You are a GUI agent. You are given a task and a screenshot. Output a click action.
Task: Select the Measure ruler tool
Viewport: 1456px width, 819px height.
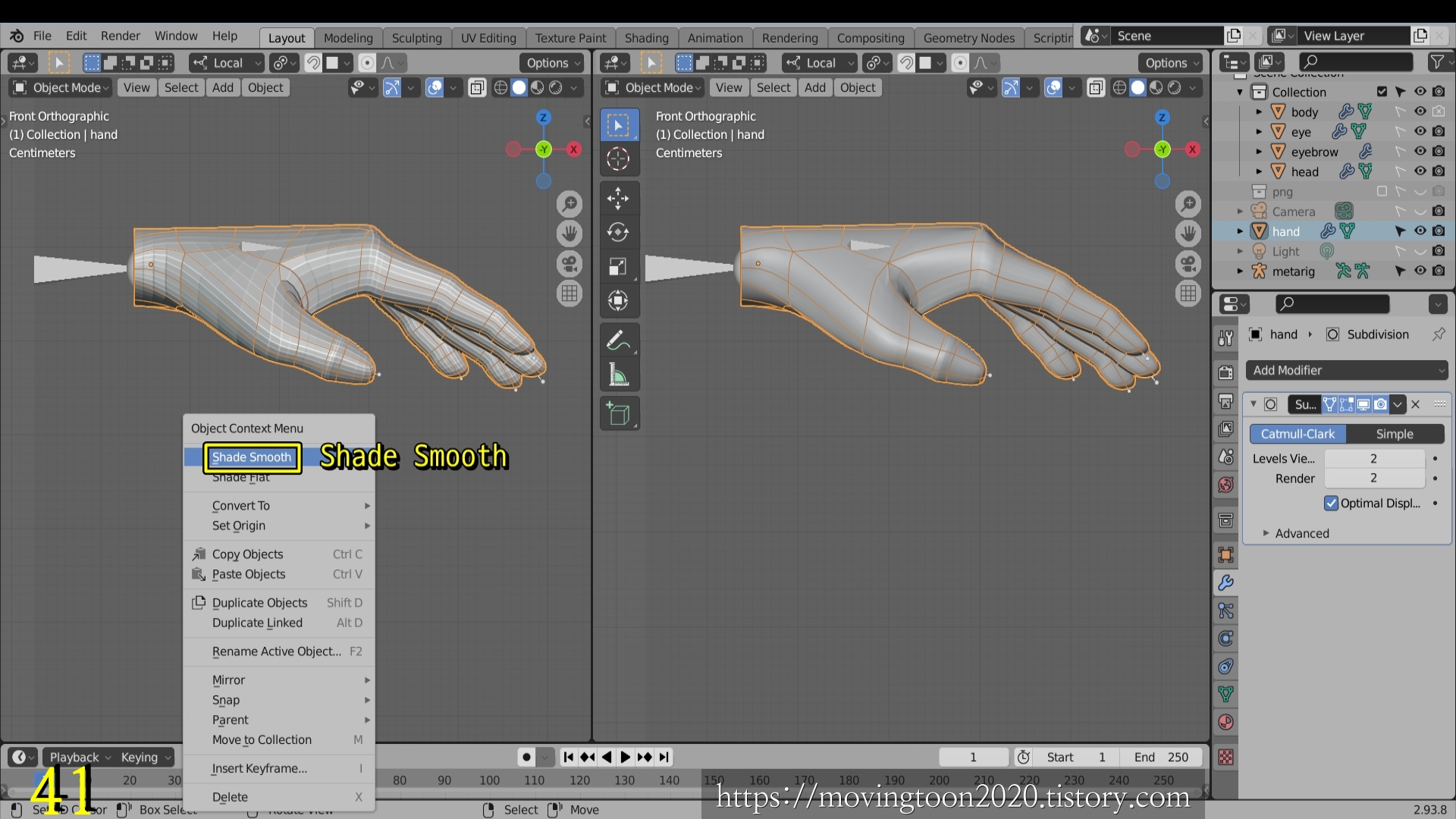point(618,375)
